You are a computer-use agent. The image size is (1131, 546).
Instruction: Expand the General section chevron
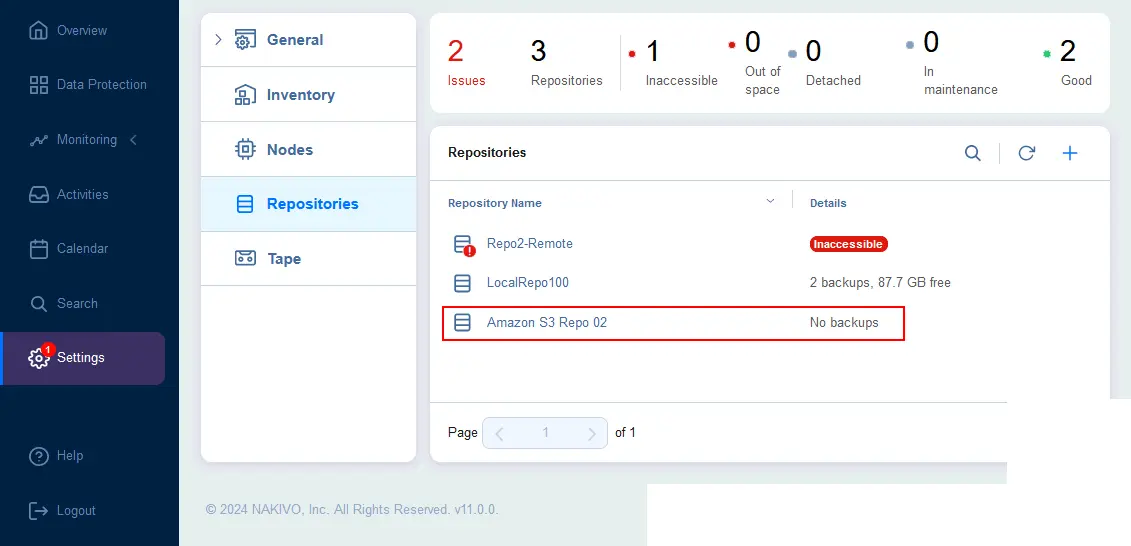[218, 40]
